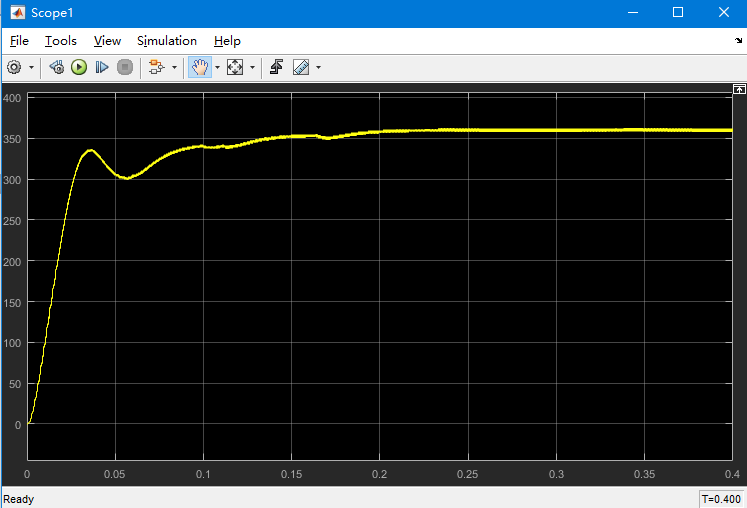The image size is (747, 508).
Task: Click the Step Forward button
Action: [x=101, y=67]
